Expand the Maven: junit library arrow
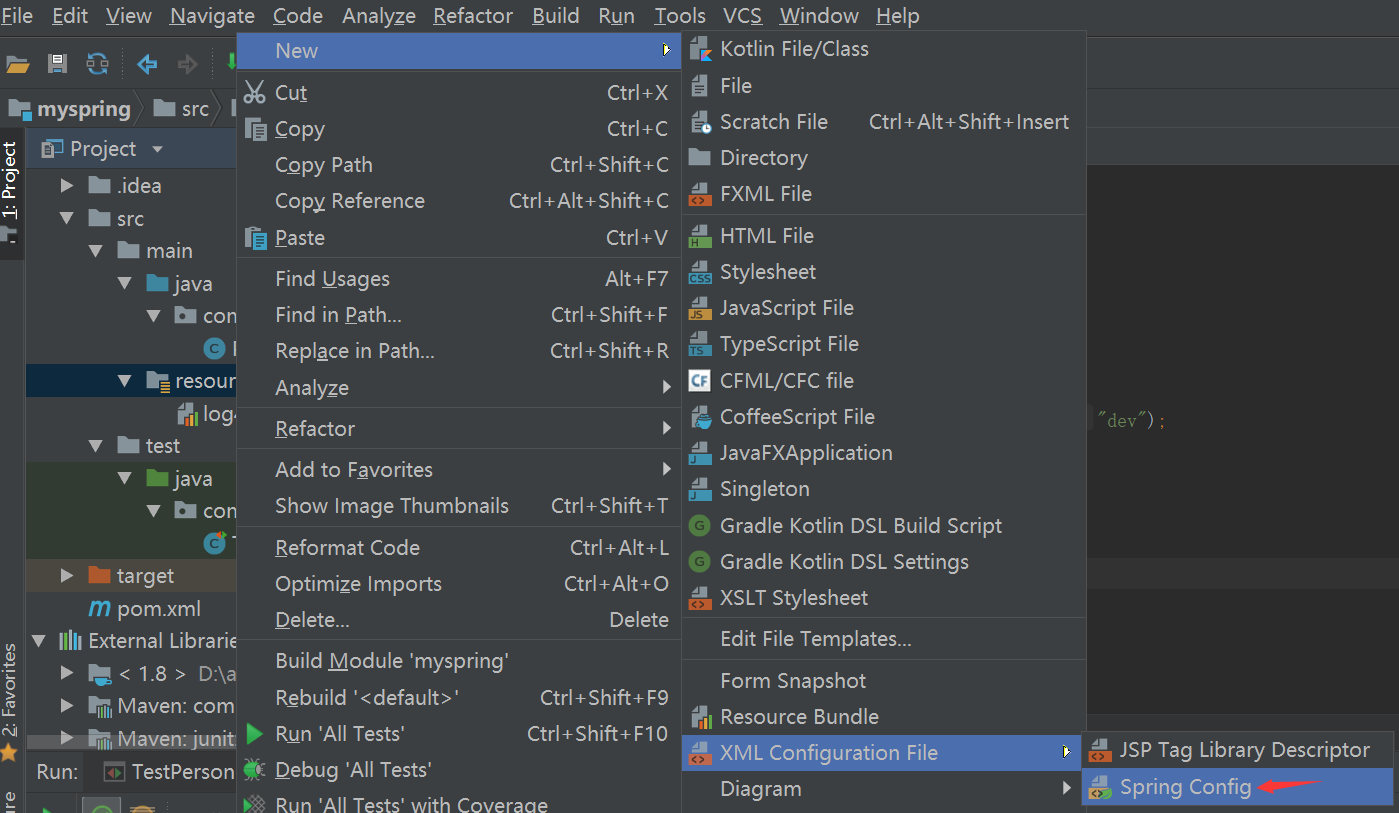Image resolution: width=1399 pixels, height=813 pixels. coord(67,738)
